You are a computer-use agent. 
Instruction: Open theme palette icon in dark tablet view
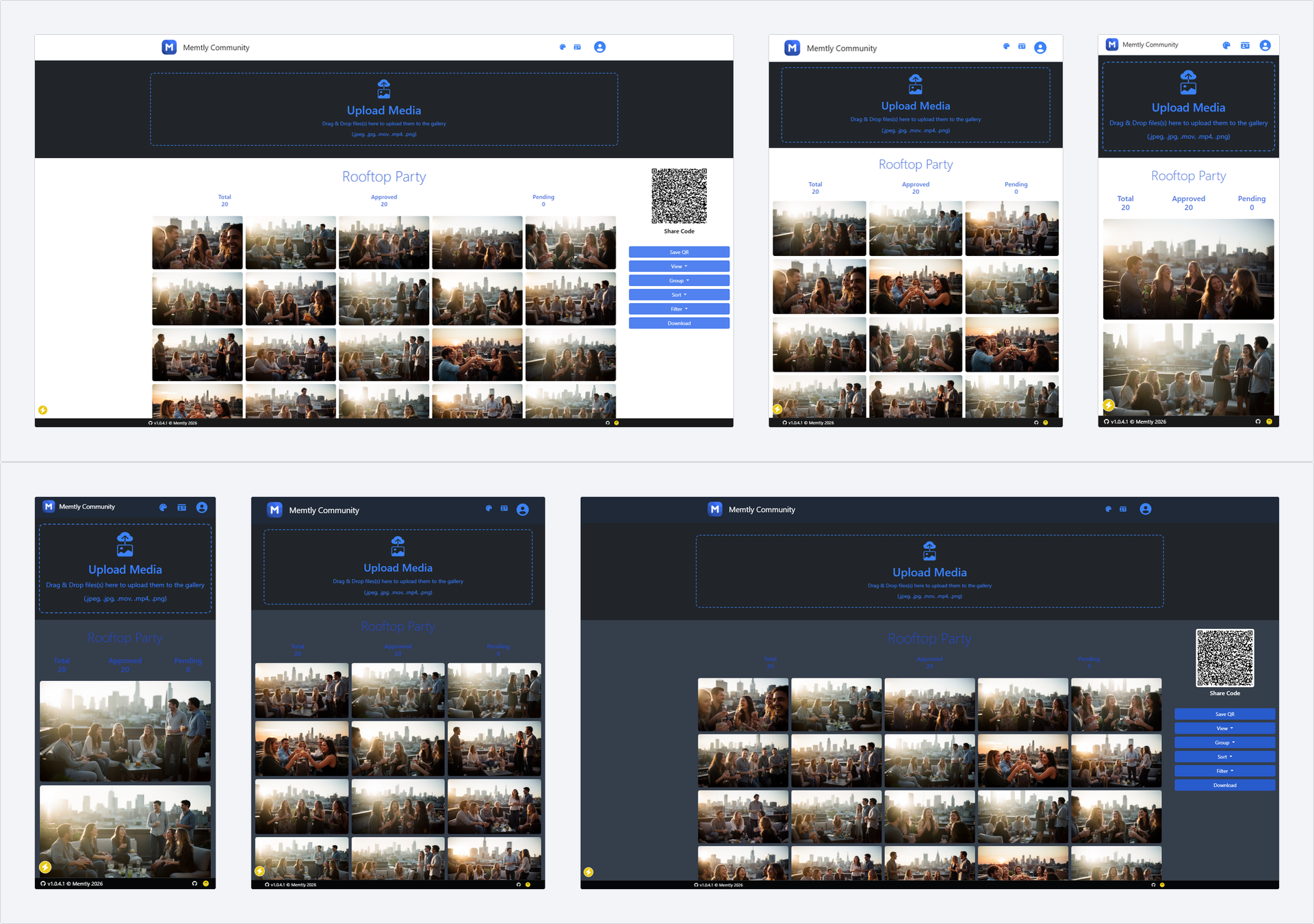pos(489,509)
